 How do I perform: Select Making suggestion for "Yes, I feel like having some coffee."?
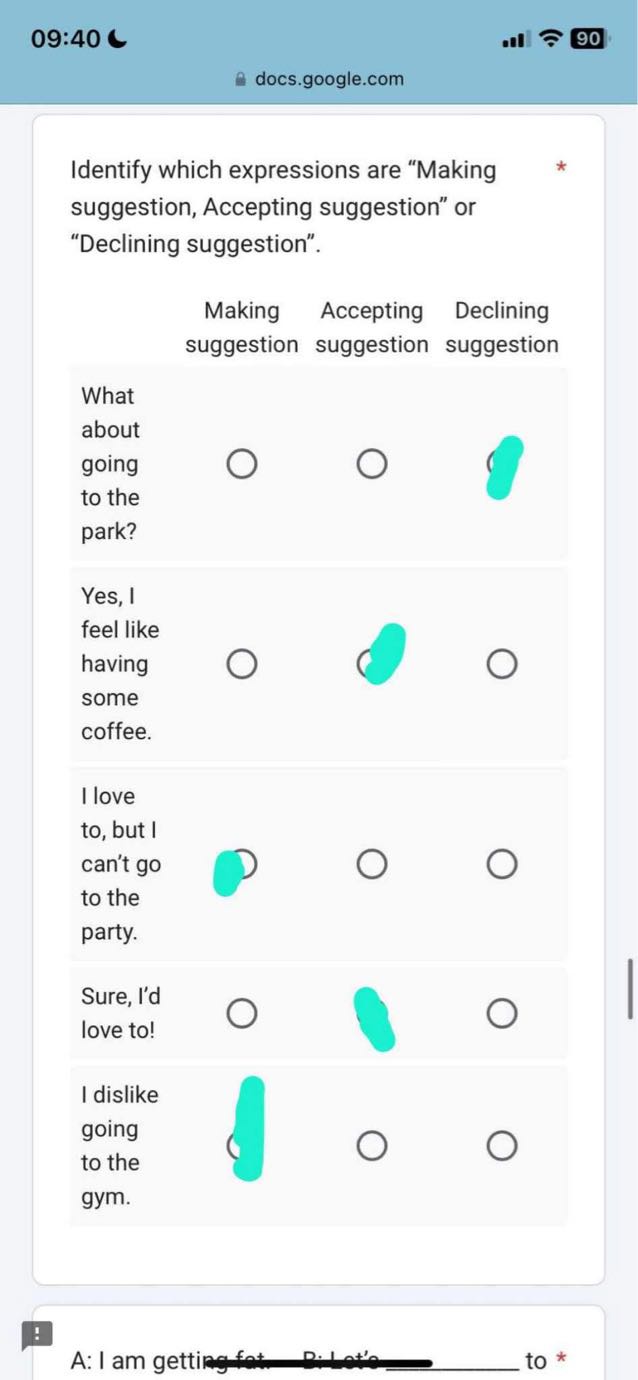[x=241, y=664]
